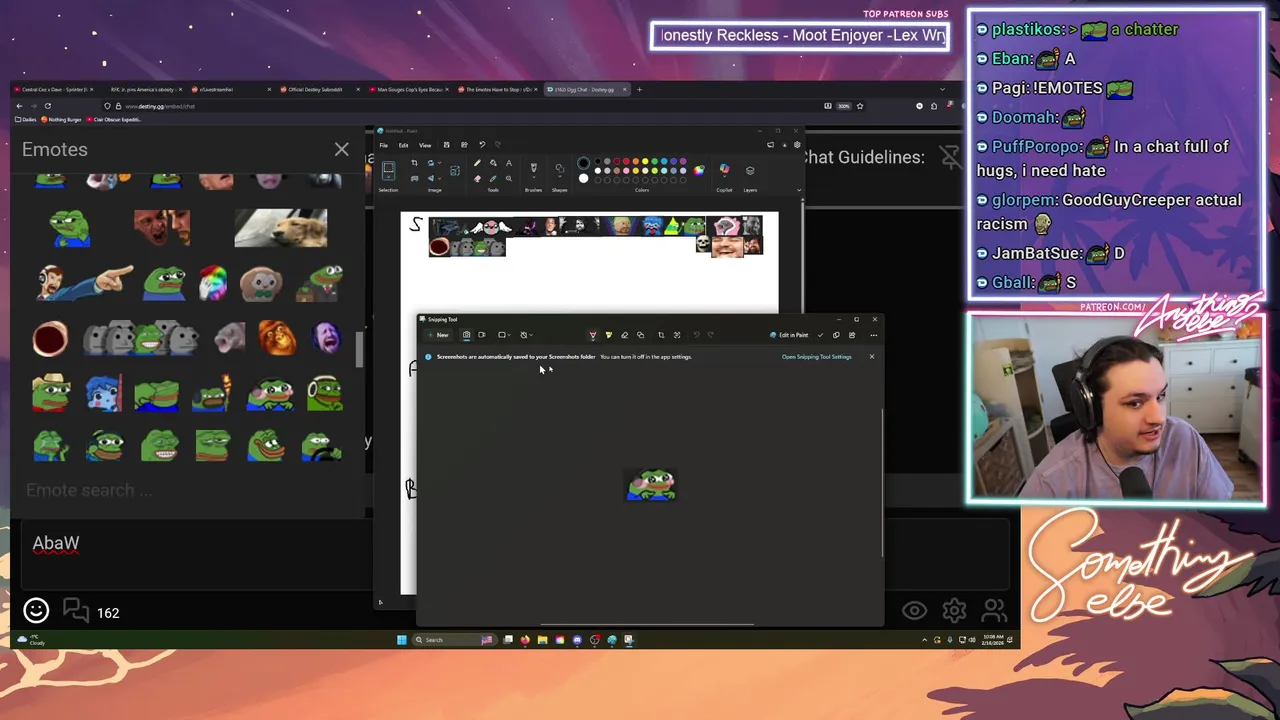
Task: Switch to the Central Cee x Dave browser tab
Action: pos(52,89)
